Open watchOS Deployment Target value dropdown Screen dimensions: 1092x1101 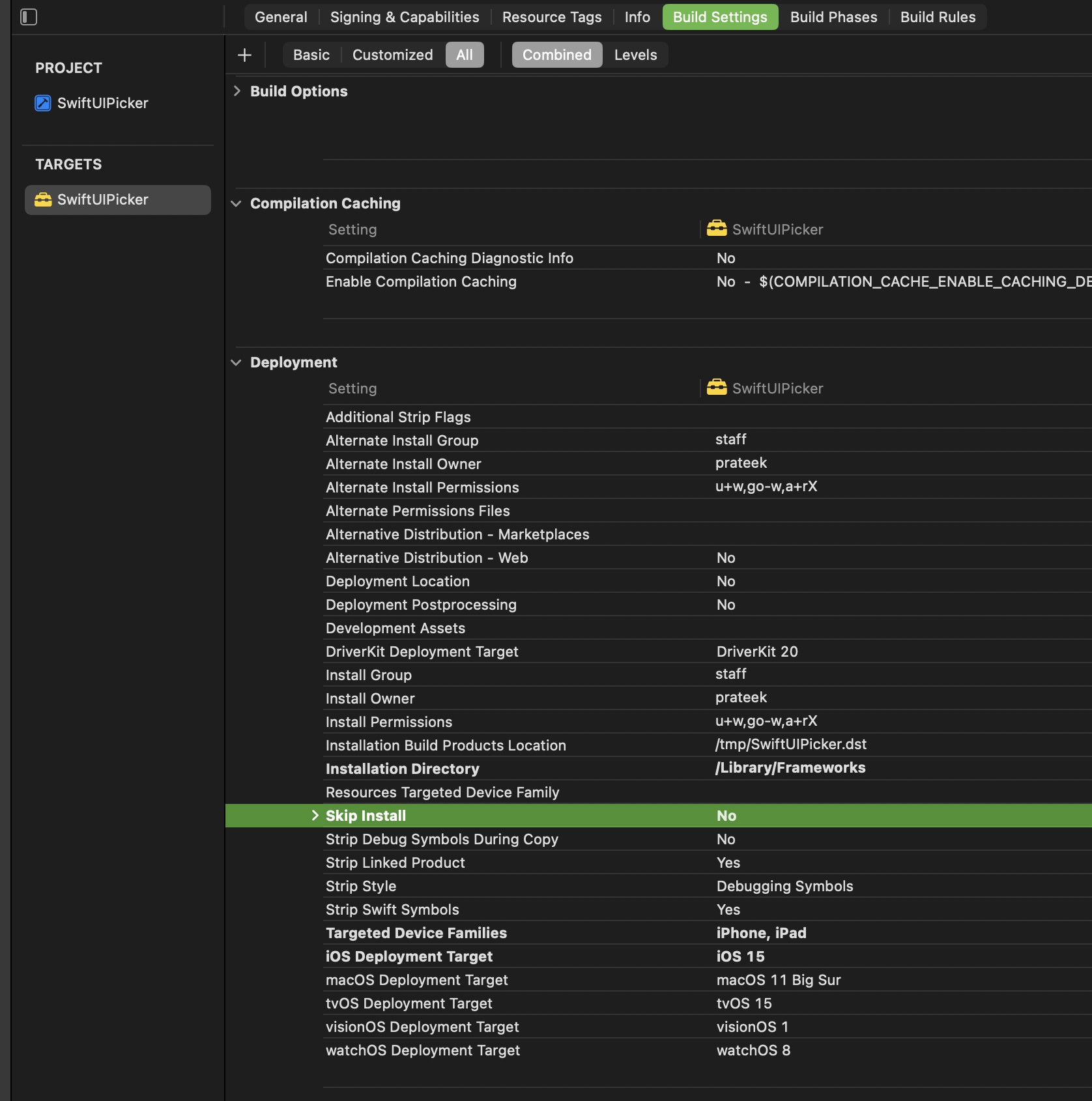pos(754,1050)
